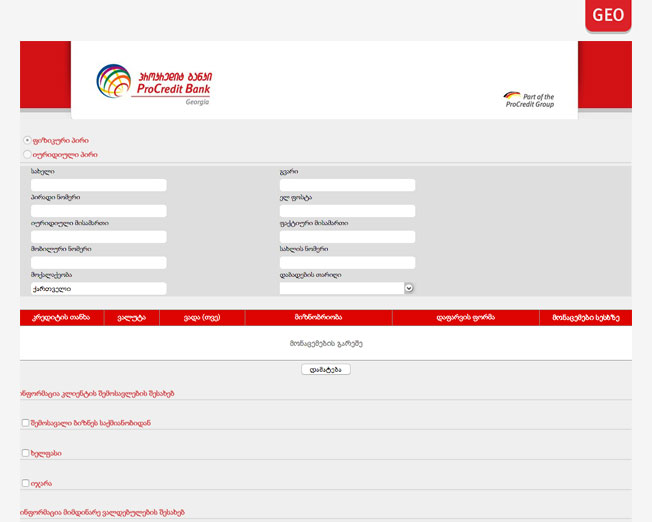Select the იურიდიული პირი radio option
652x522 pixels.
[x=27, y=155]
